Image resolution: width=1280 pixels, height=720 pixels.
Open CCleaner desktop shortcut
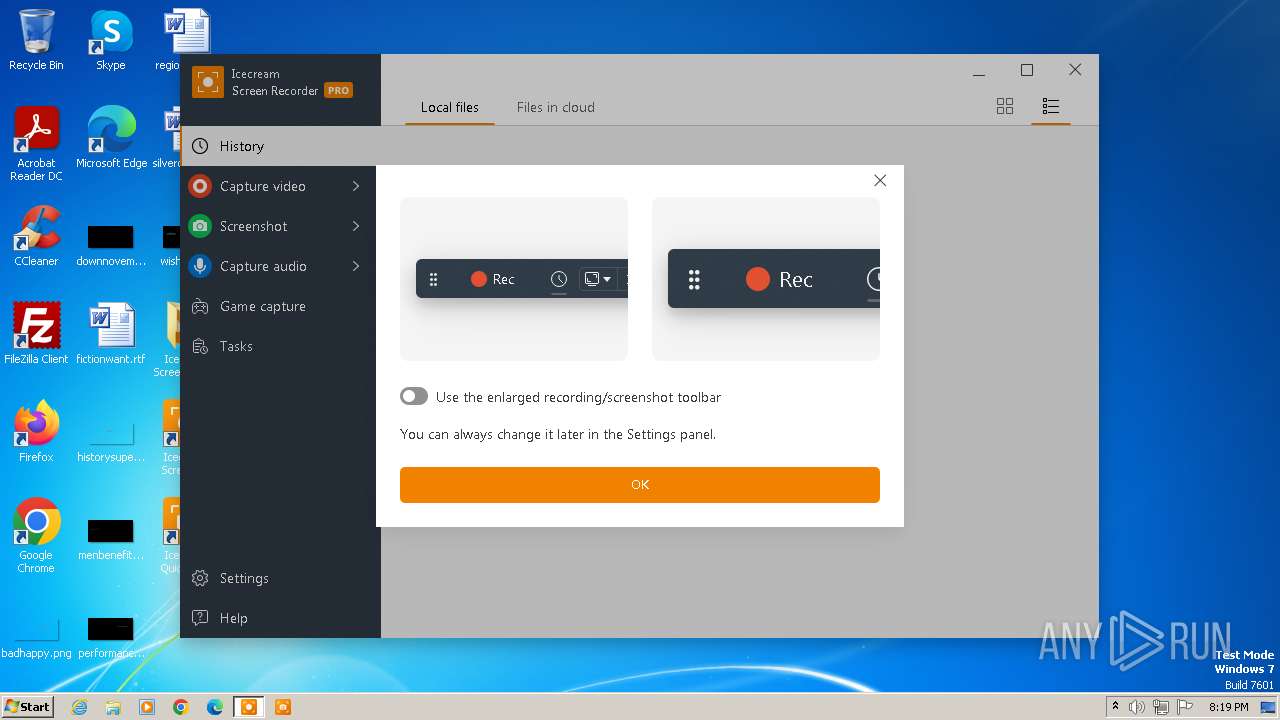click(36, 236)
